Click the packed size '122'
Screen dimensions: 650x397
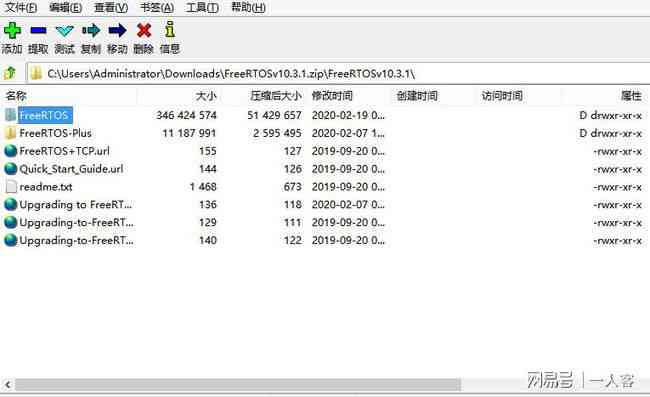pos(293,240)
